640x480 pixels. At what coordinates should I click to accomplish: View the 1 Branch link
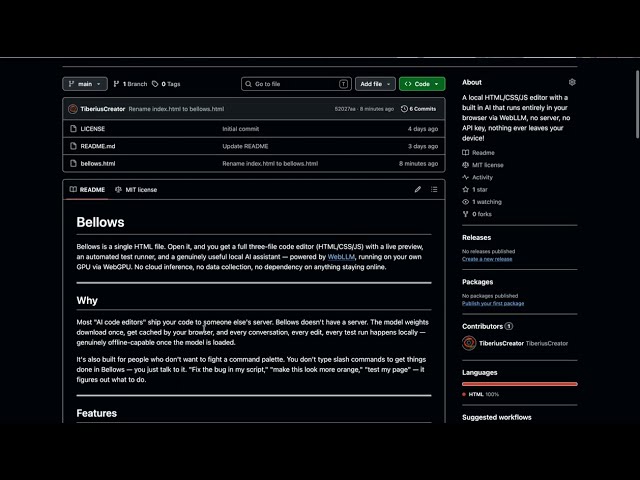point(130,84)
